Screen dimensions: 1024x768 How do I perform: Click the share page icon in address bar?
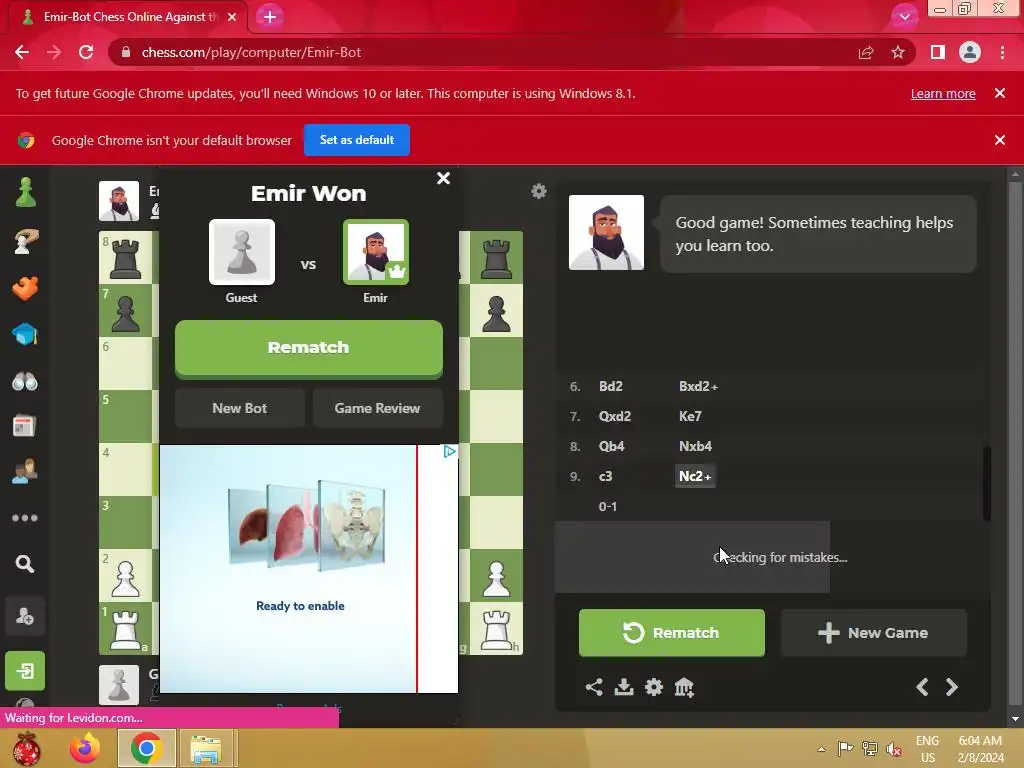[x=866, y=52]
